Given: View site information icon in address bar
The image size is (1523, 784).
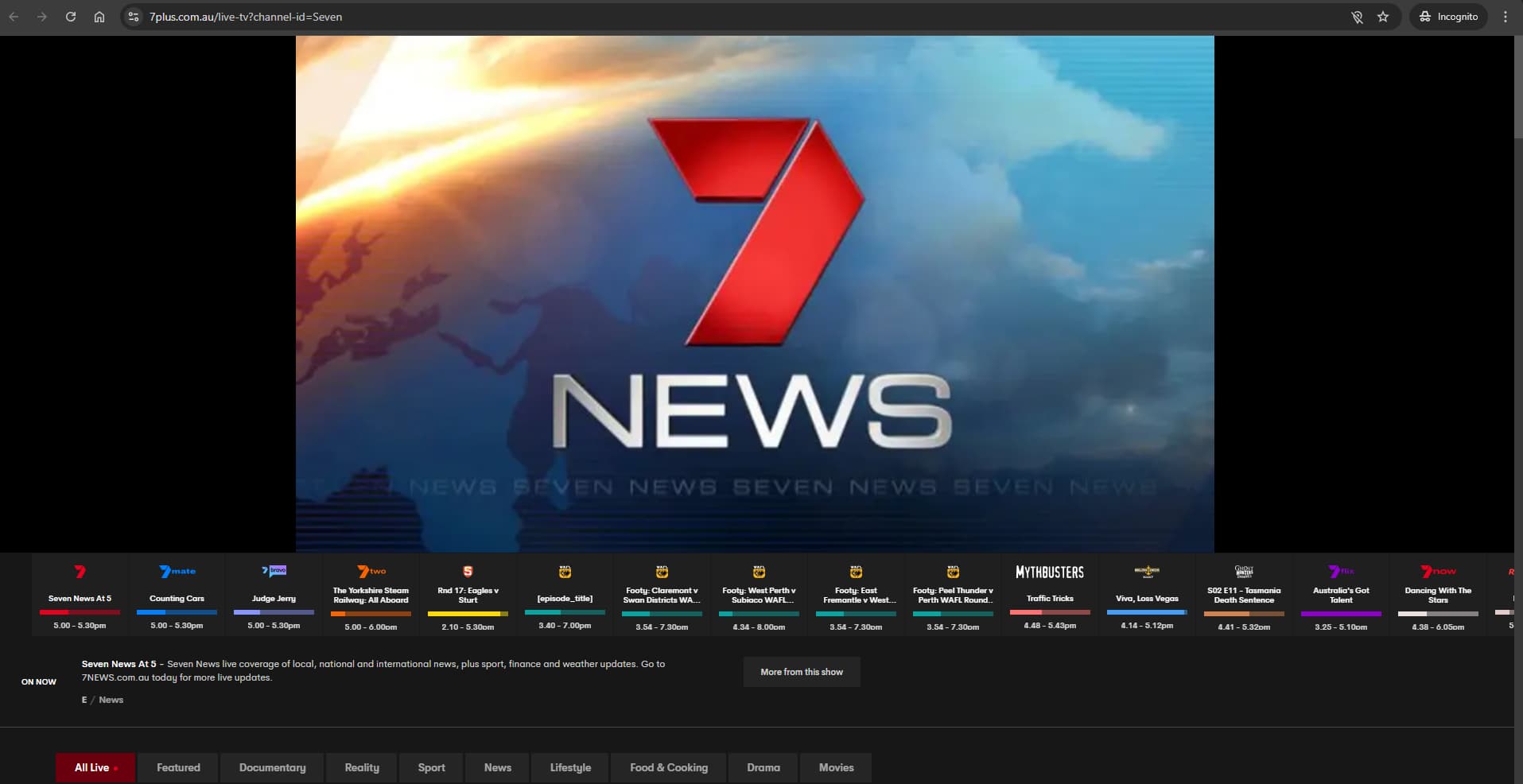Looking at the screenshot, I should tap(134, 17).
